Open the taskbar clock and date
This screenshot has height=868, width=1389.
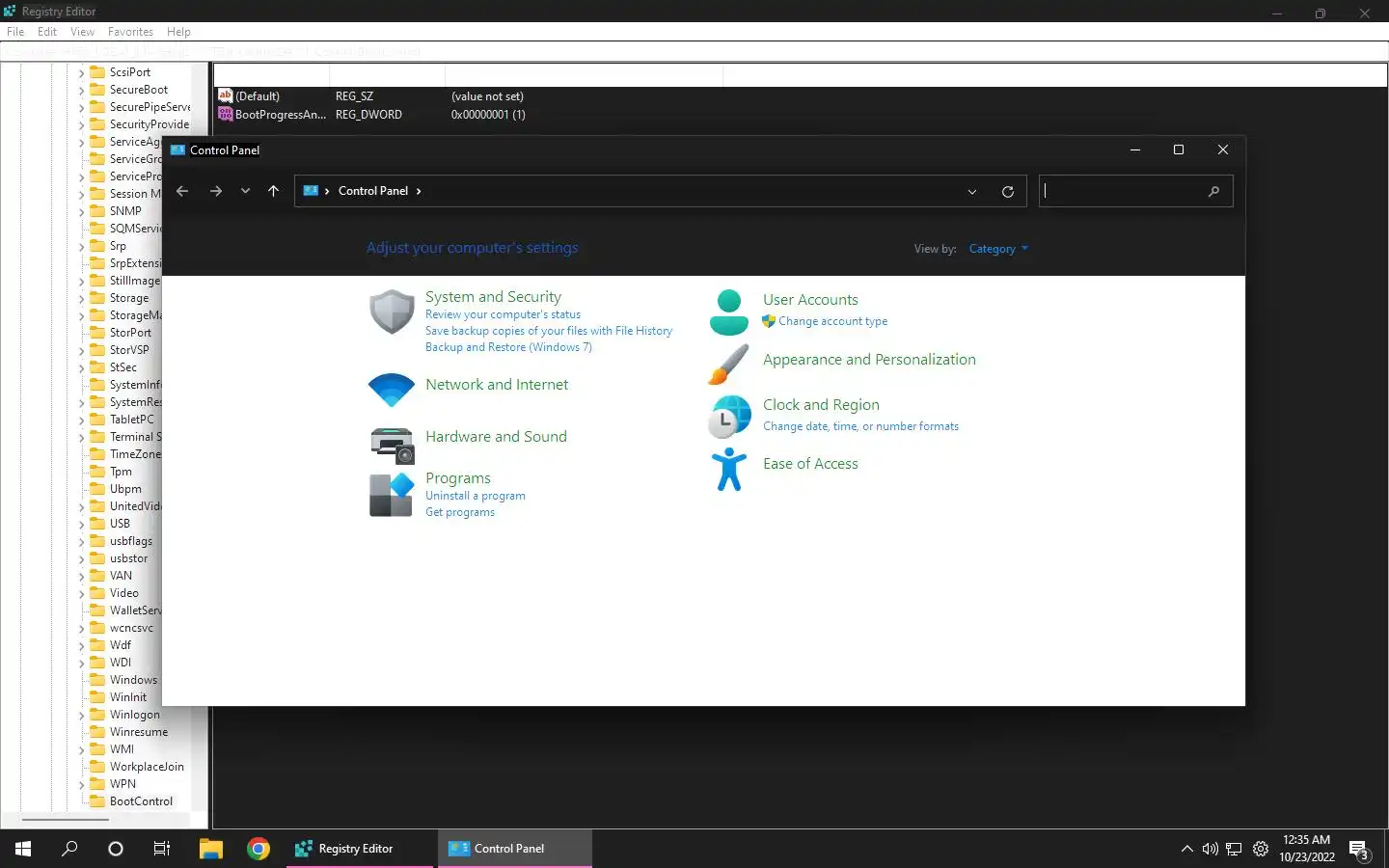tap(1307, 849)
